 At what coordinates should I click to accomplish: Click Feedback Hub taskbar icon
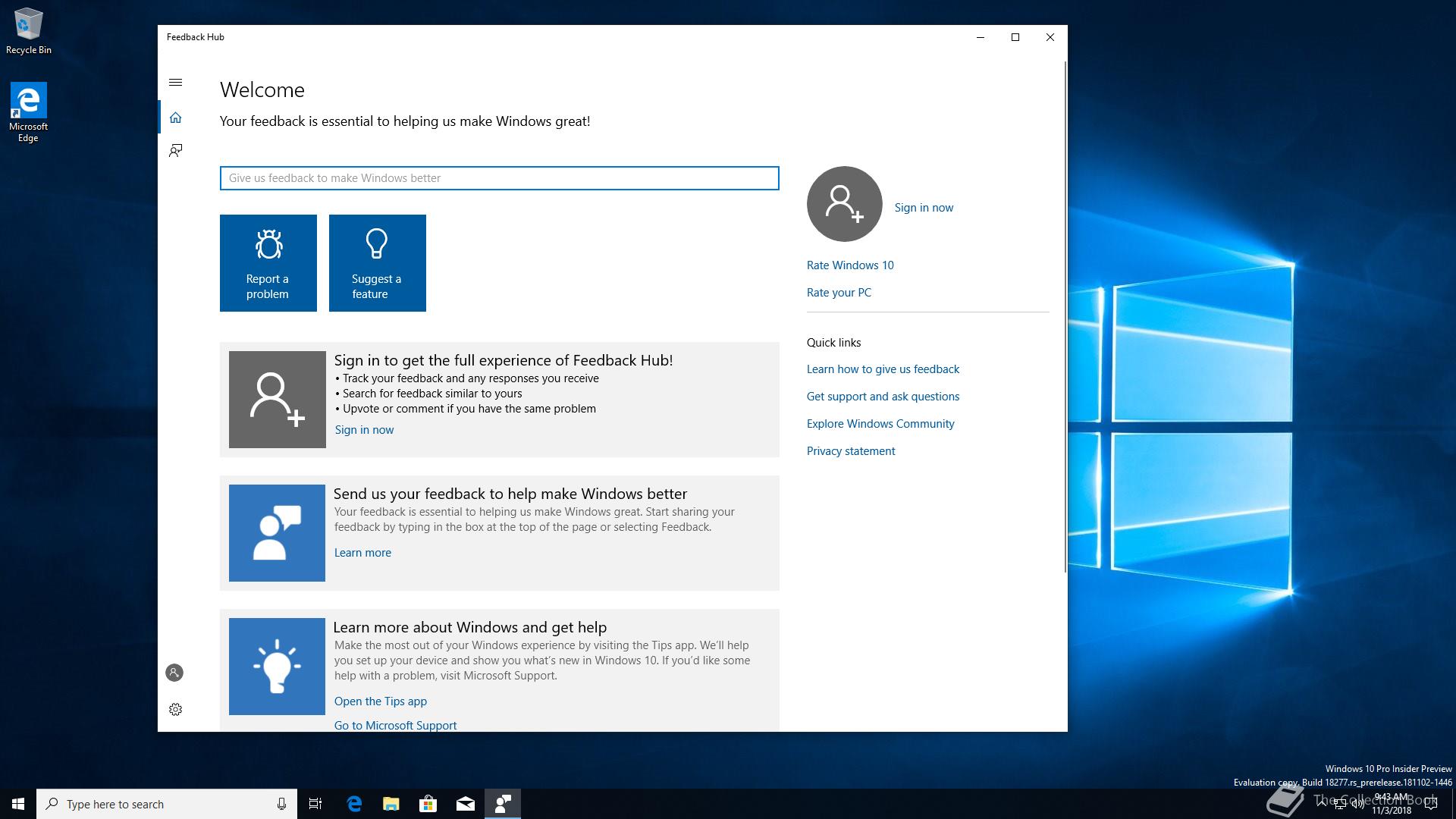tap(503, 804)
